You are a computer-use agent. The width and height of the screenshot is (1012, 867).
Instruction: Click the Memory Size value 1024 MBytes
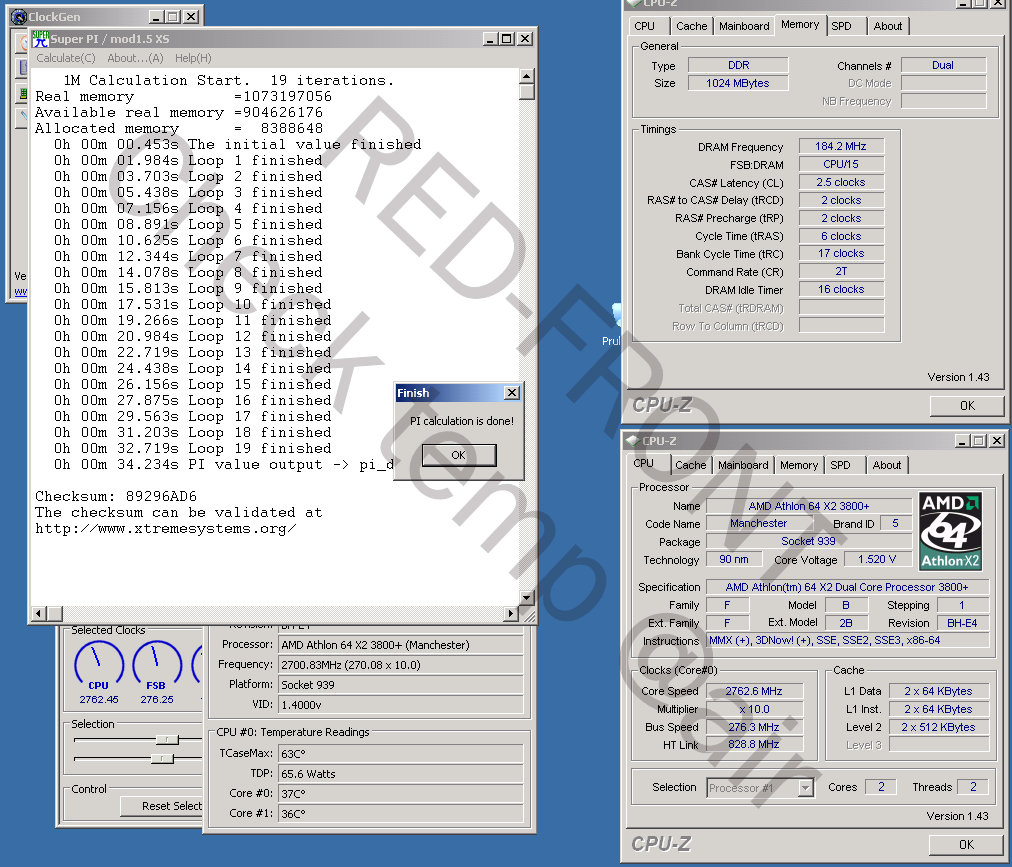pyautogui.click(x=738, y=83)
